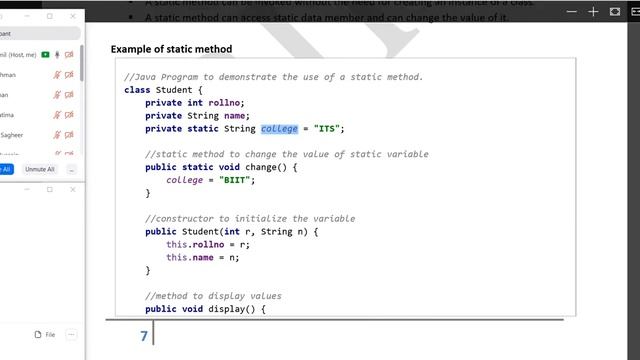Click the 'public static void change() {' line

point(221,167)
